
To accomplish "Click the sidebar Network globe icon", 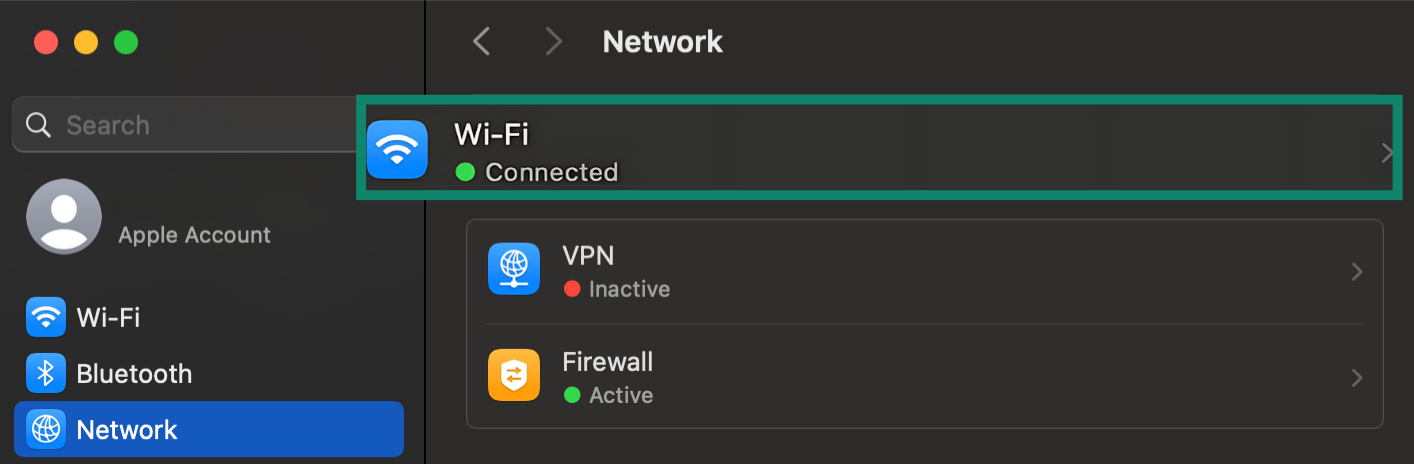I will 45,430.
